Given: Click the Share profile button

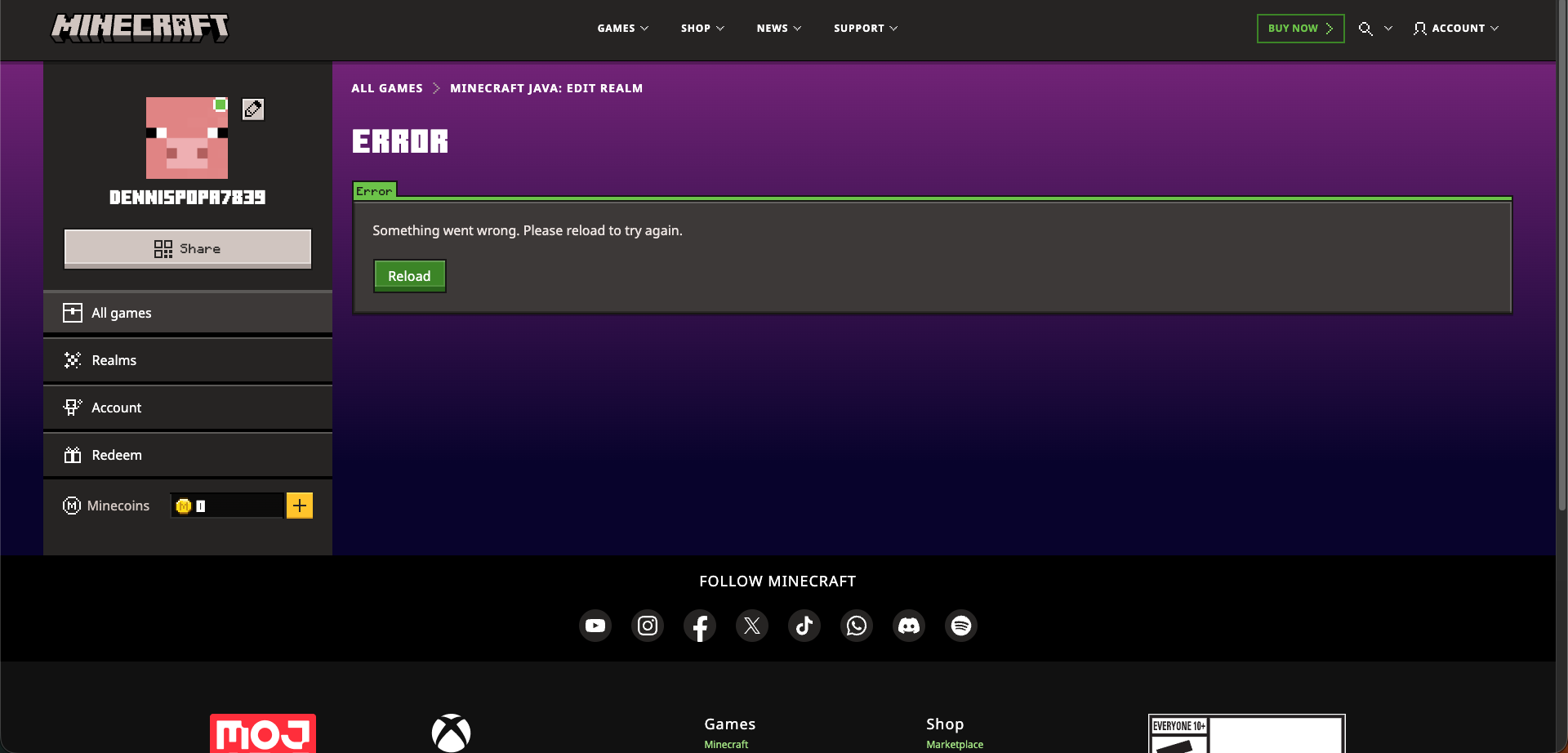Looking at the screenshot, I should tap(188, 248).
